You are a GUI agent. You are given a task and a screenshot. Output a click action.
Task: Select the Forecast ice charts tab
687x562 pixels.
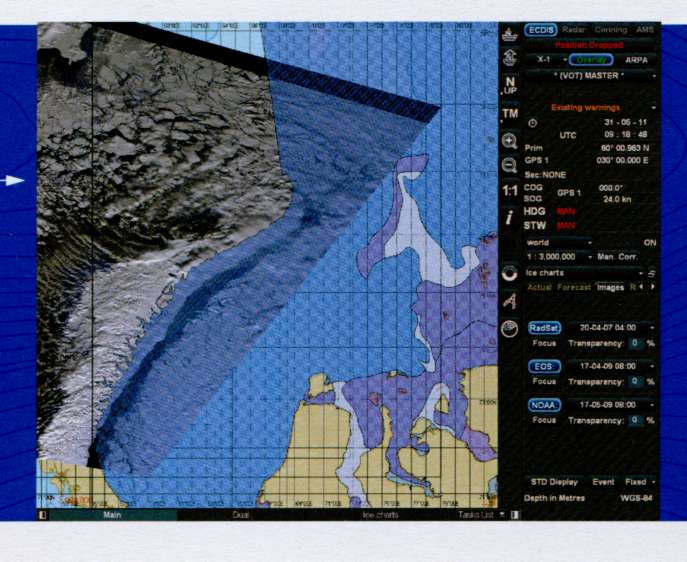pos(574,287)
